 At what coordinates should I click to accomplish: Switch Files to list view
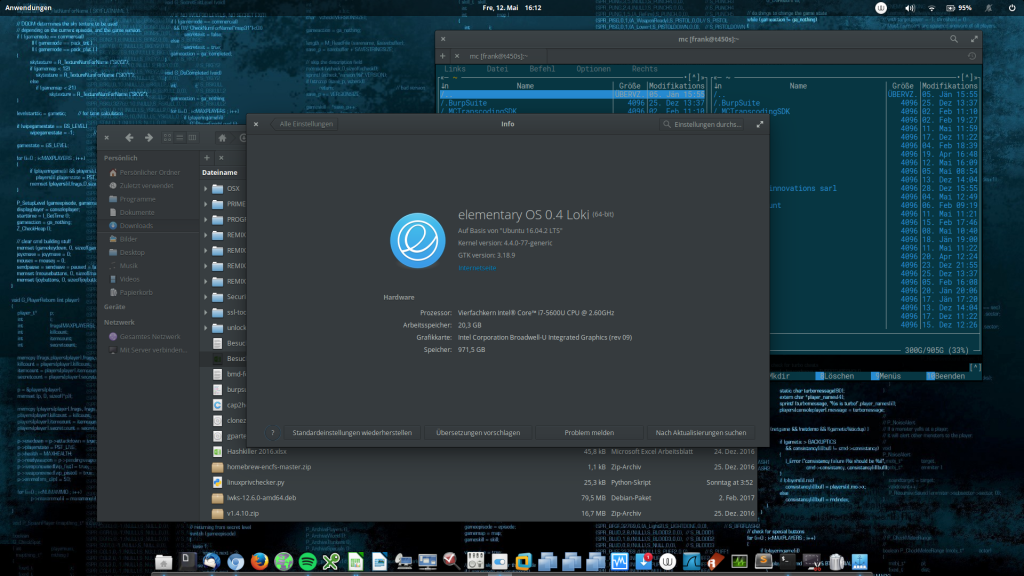tap(180, 138)
